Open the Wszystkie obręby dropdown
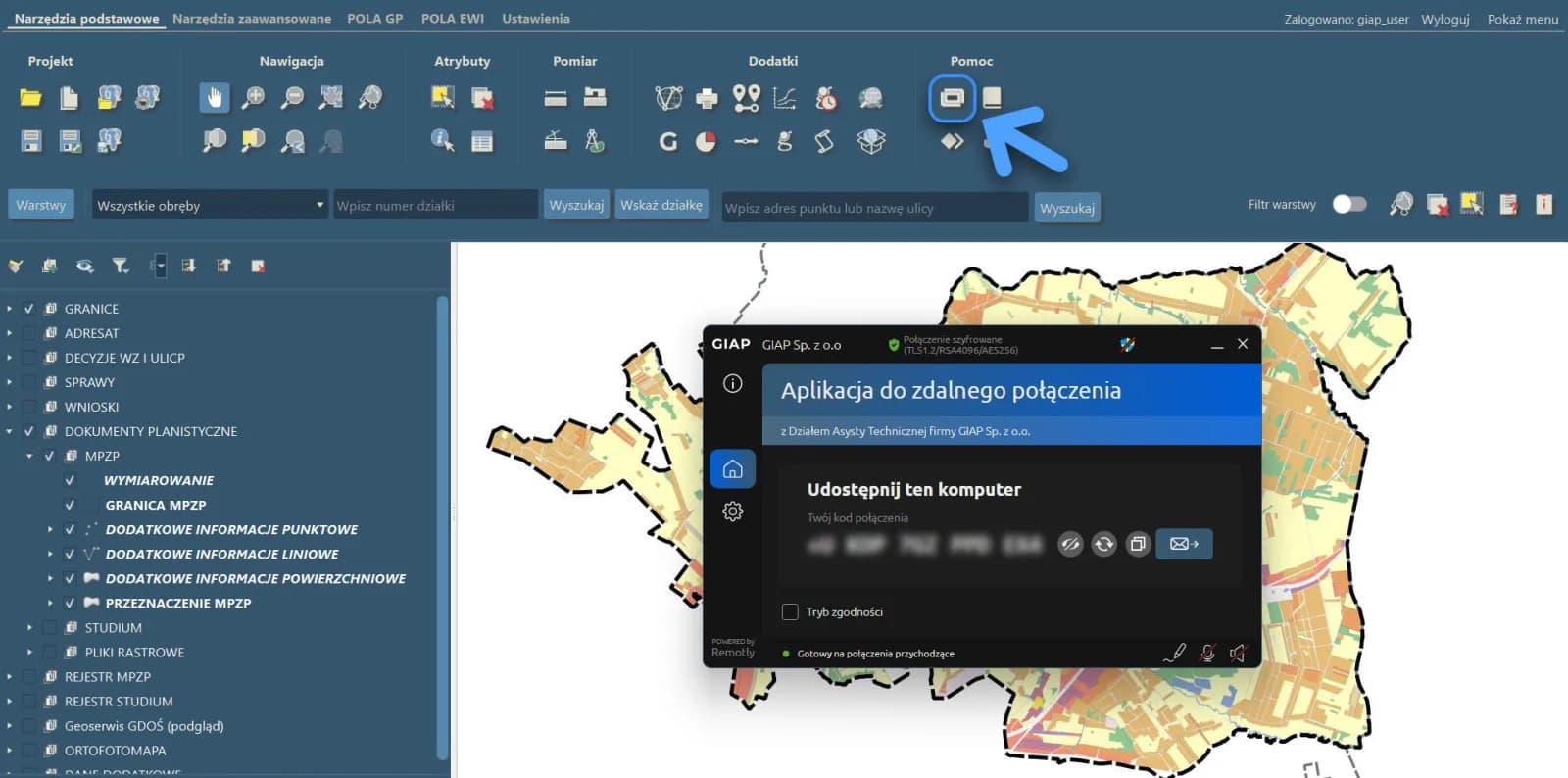 (210, 205)
